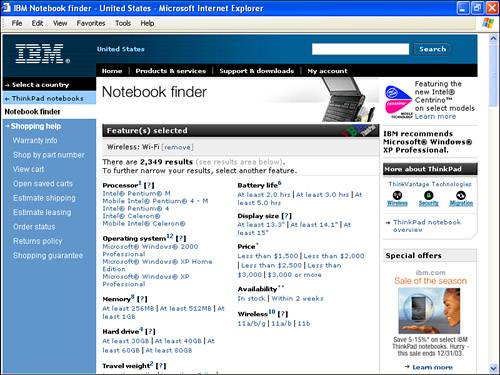Click the Internet Explorer title bar icon
This screenshot has height=375, width=500.
[7, 8]
